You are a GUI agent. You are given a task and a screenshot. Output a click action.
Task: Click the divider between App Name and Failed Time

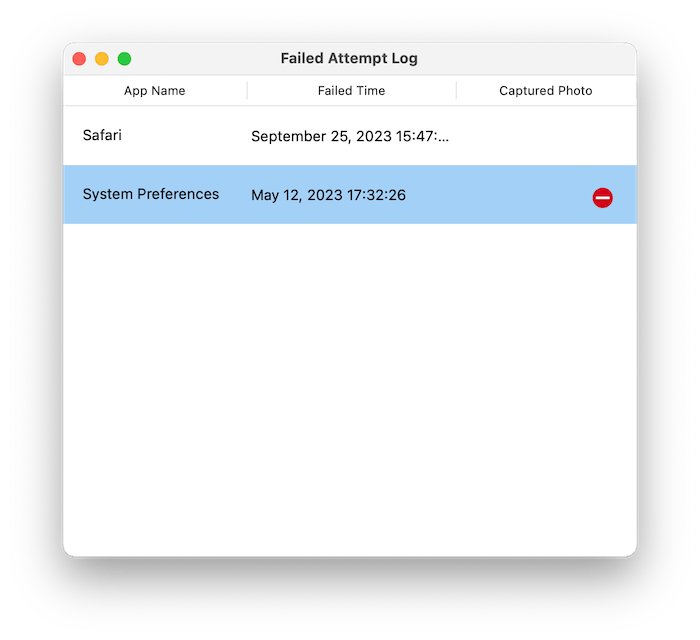click(x=247, y=91)
